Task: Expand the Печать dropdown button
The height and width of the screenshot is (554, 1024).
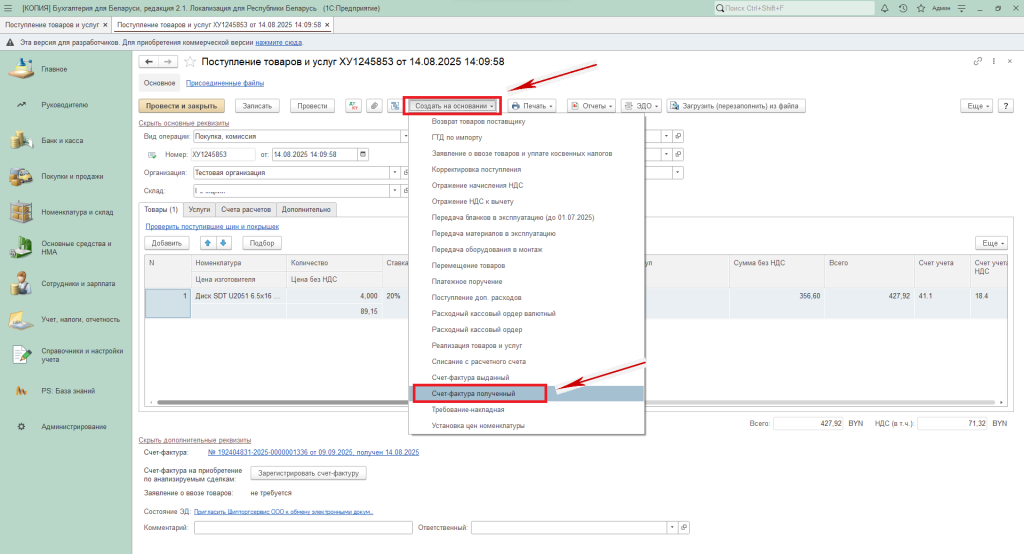Action: (532, 105)
